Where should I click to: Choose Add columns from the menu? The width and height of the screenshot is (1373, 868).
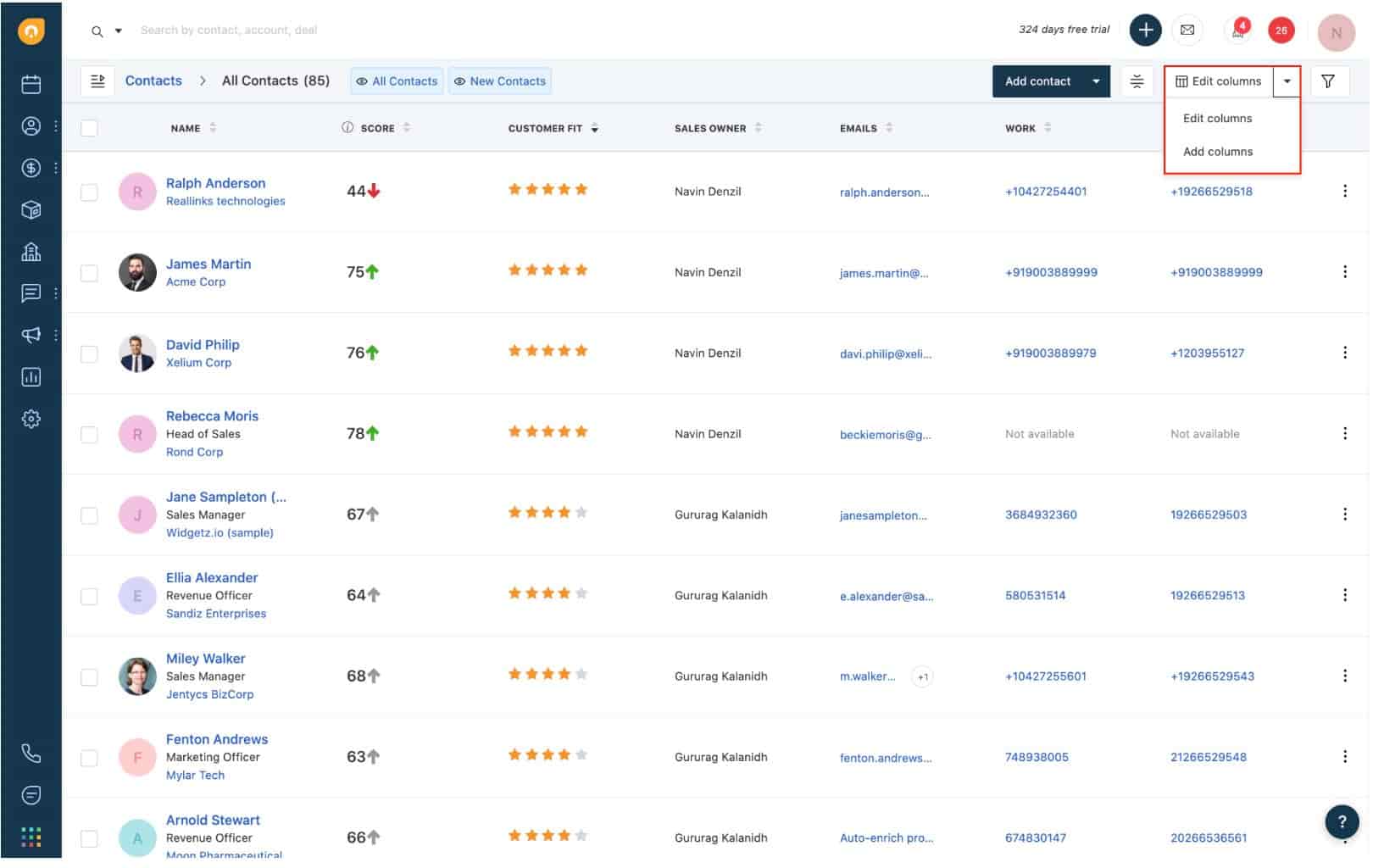(x=1220, y=152)
